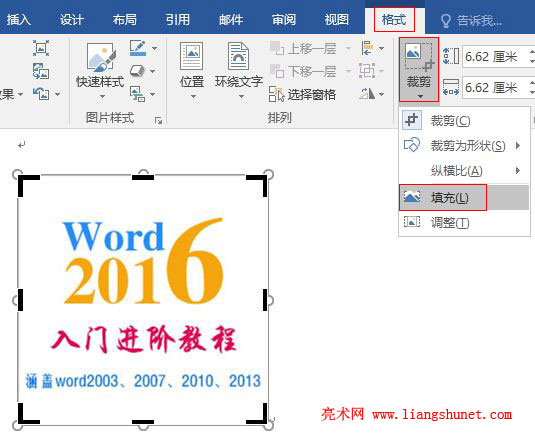Click the rotate objects icon
Screen dimensions: 535x439
coord(367,93)
